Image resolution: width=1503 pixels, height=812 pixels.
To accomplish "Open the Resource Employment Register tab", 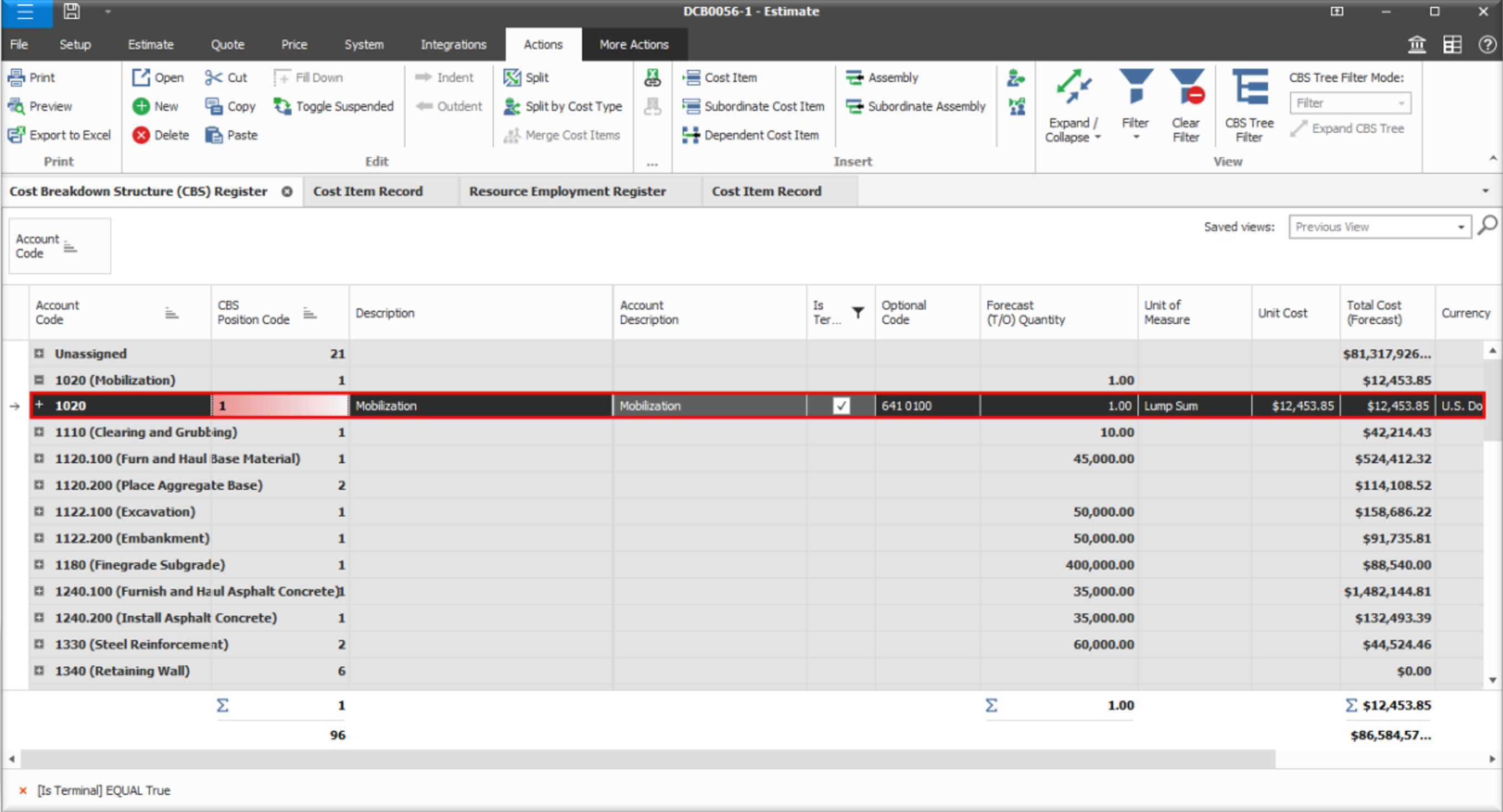I will click(567, 192).
